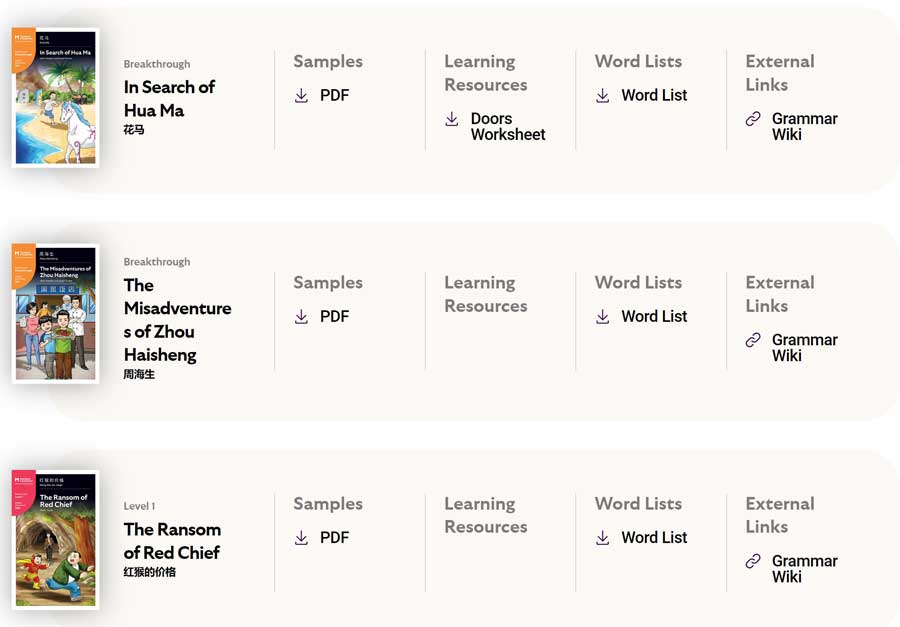This screenshot has width=900, height=627.
Task: Click download icon beside Hua Ma sample PDF
Action: 301,96
